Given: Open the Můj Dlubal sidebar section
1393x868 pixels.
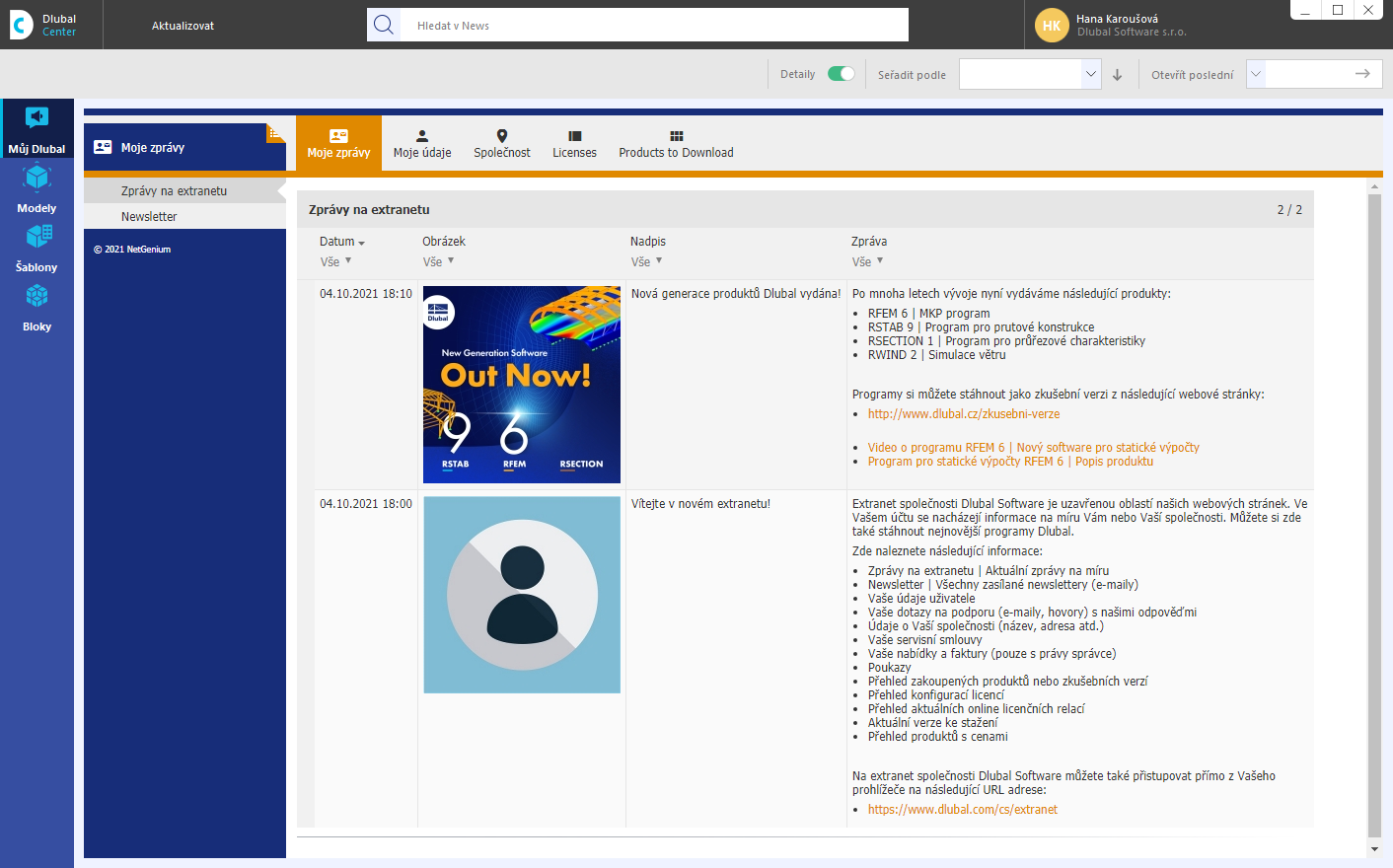Looking at the screenshot, I should coord(37,128).
